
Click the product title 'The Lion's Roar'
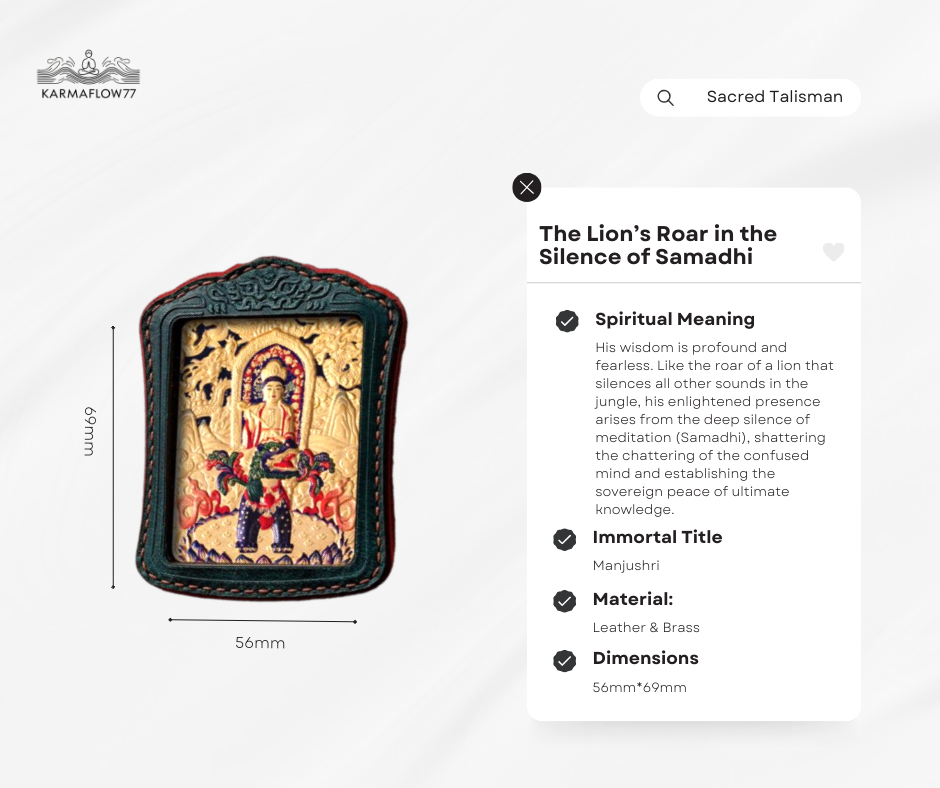(657, 245)
